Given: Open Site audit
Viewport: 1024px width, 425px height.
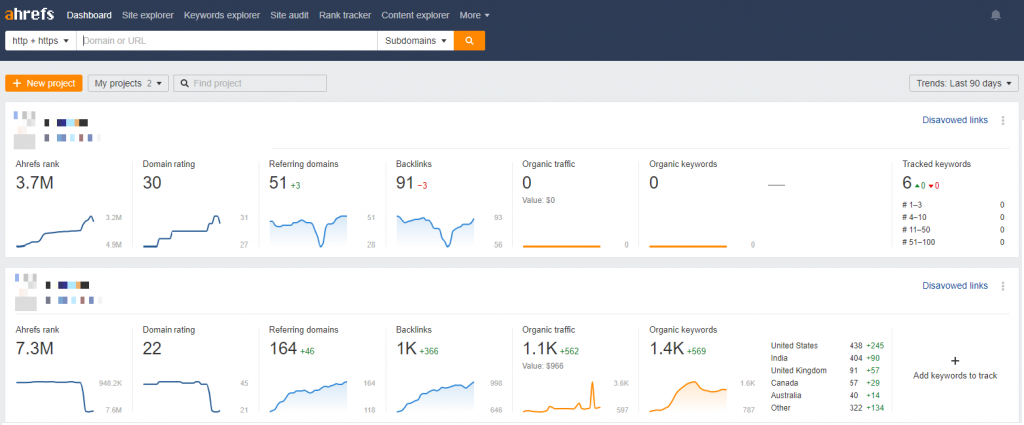Looking at the screenshot, I should tap(289, 15).
